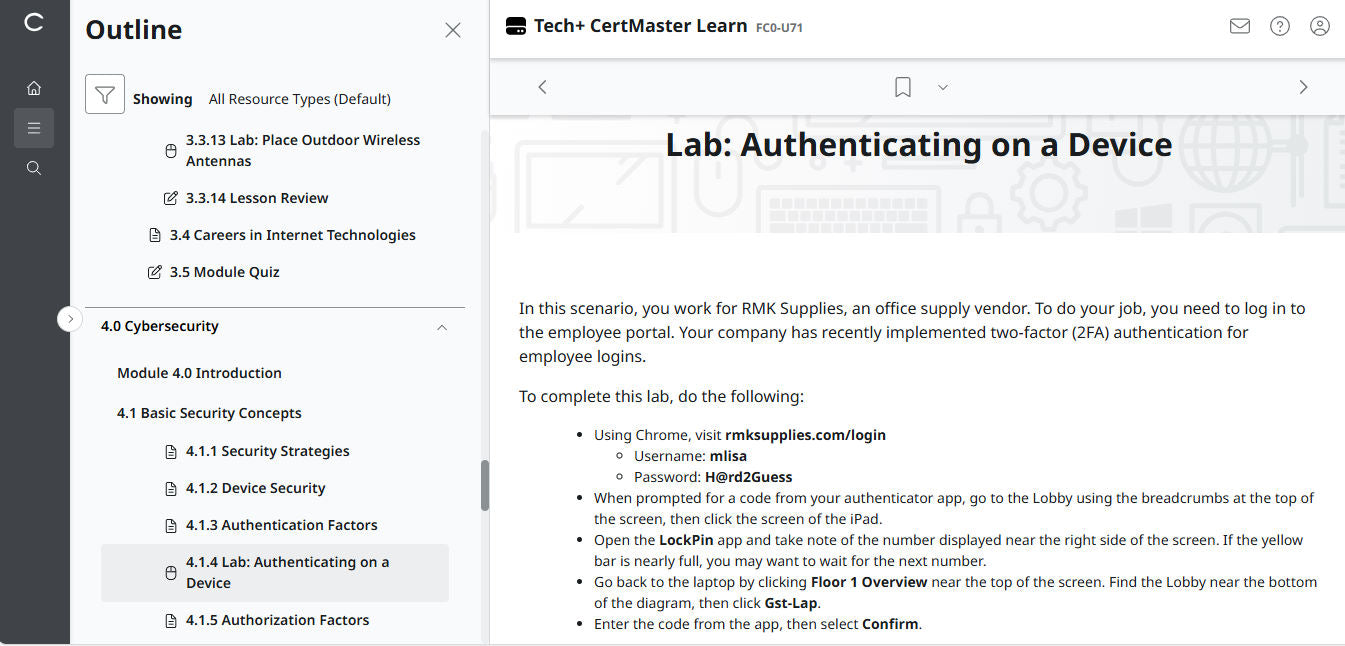Bookmark the current lesson page
1345x646 pixels.
(901, 87)
